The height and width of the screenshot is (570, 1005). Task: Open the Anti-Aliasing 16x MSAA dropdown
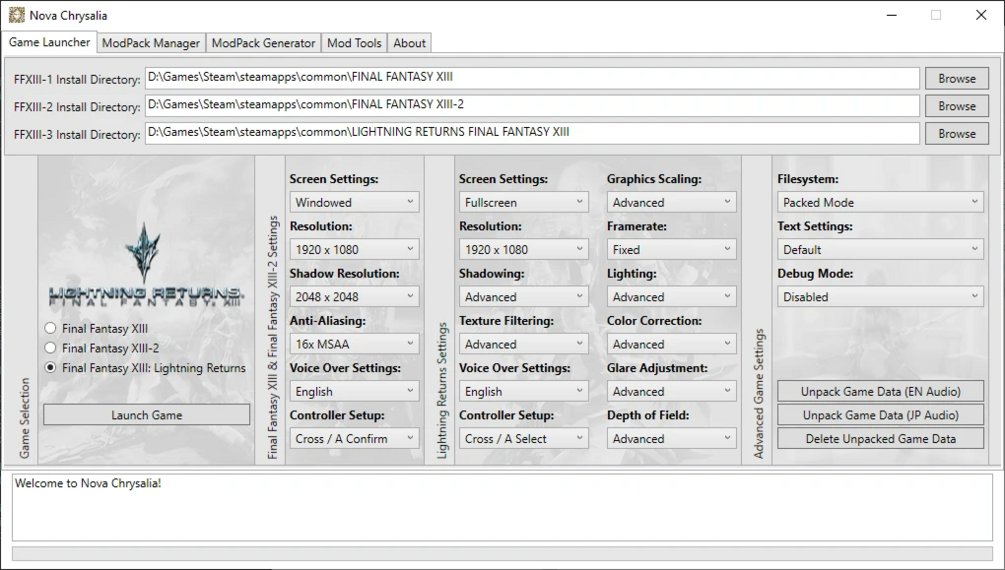[x=354, y=344]
